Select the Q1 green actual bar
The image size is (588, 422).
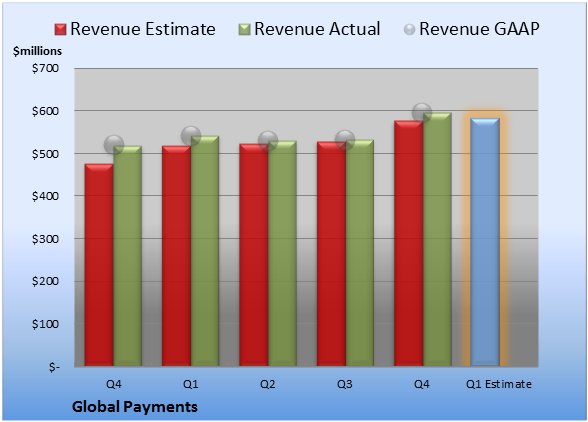pos(205,251)
